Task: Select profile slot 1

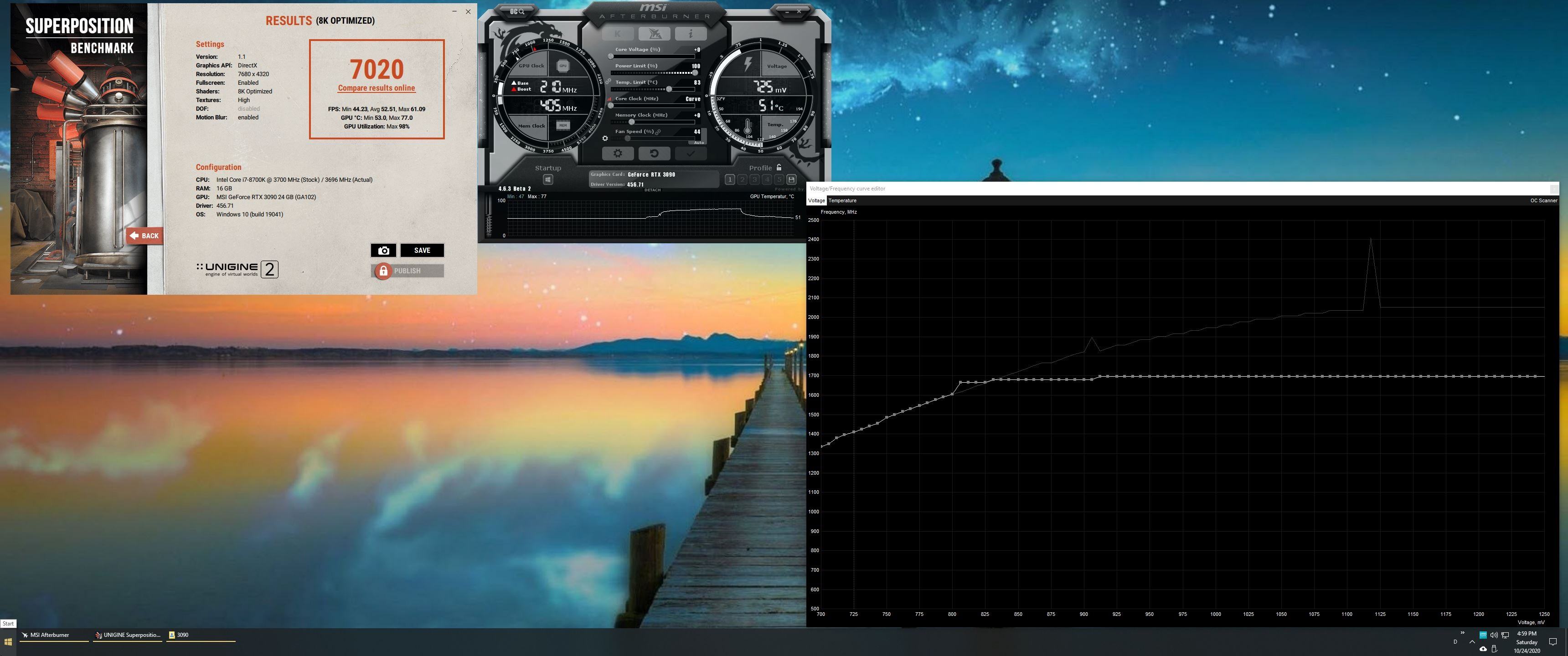Action: click(x=730, y=179)
